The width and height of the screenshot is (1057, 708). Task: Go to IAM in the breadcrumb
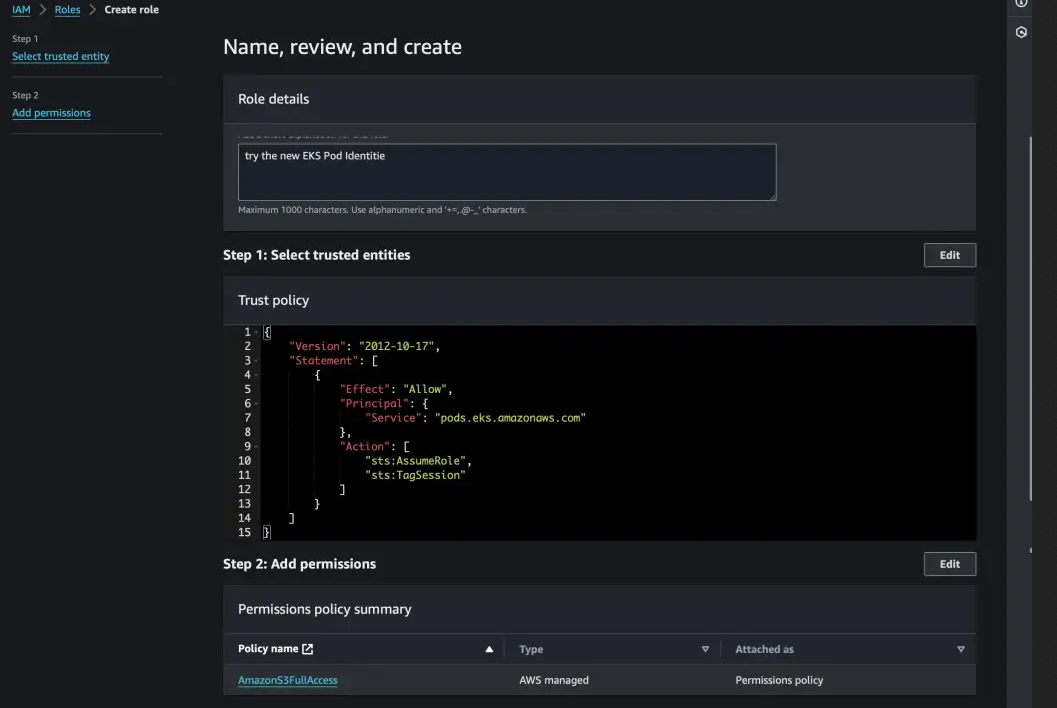click(21, 9)
